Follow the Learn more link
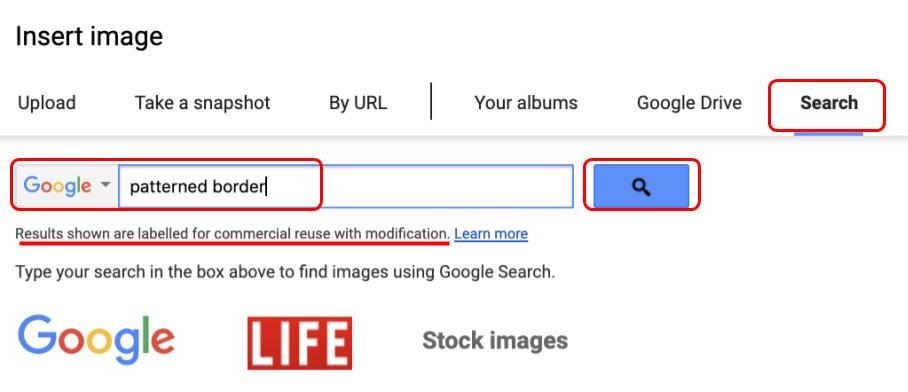The height and width of the screenshot is (392, 908). click(x=491, y=234)
